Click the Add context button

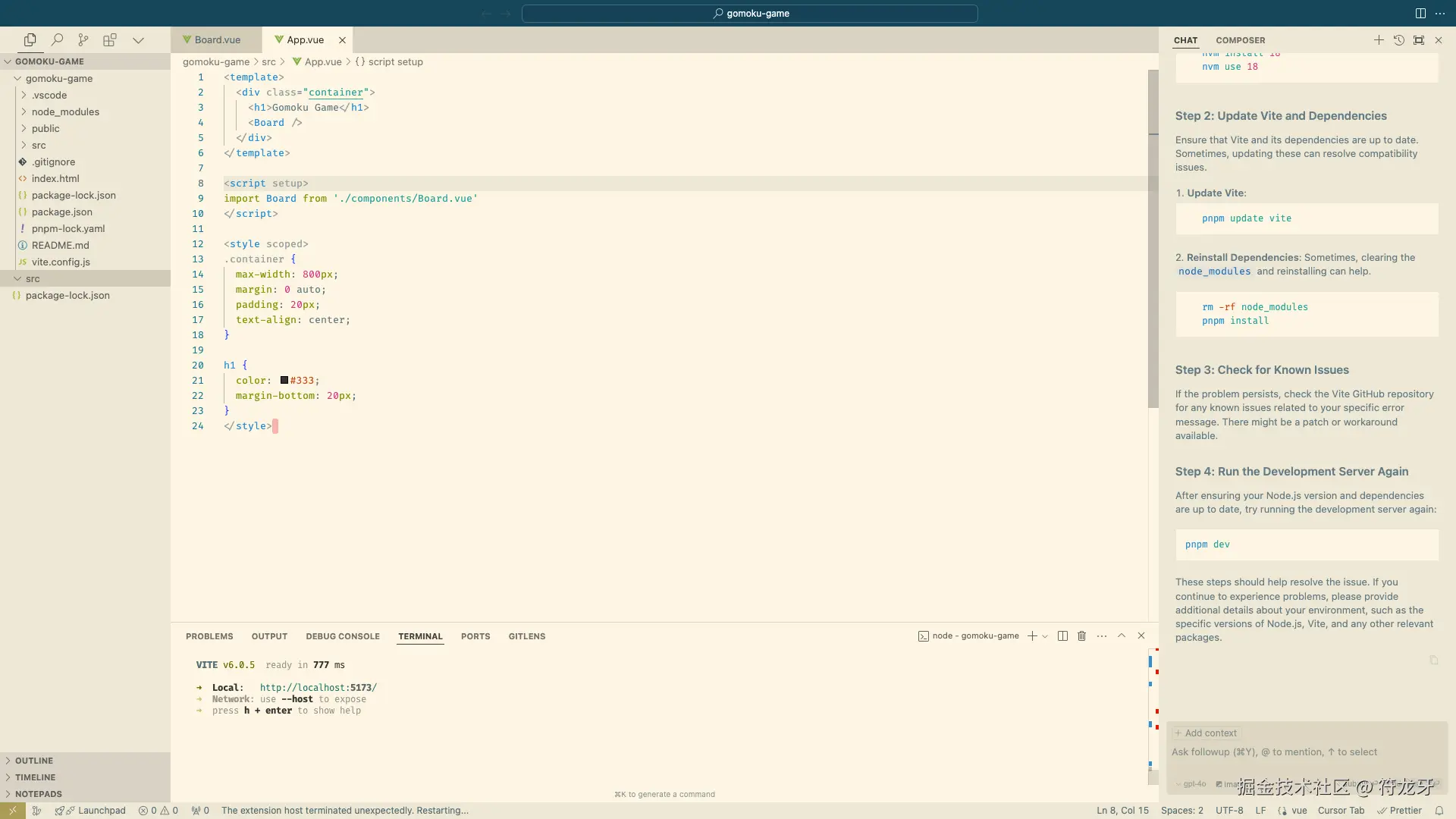click(x=1206, y=733)
